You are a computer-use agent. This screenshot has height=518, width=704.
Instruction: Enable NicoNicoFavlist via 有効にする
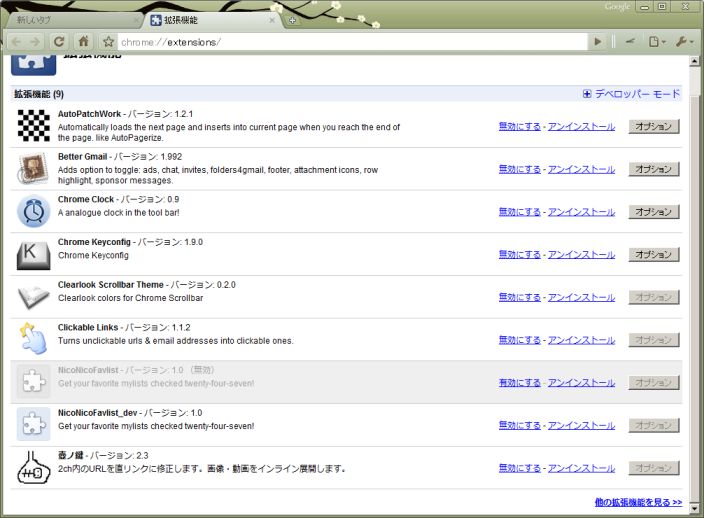tap(519, 382)
